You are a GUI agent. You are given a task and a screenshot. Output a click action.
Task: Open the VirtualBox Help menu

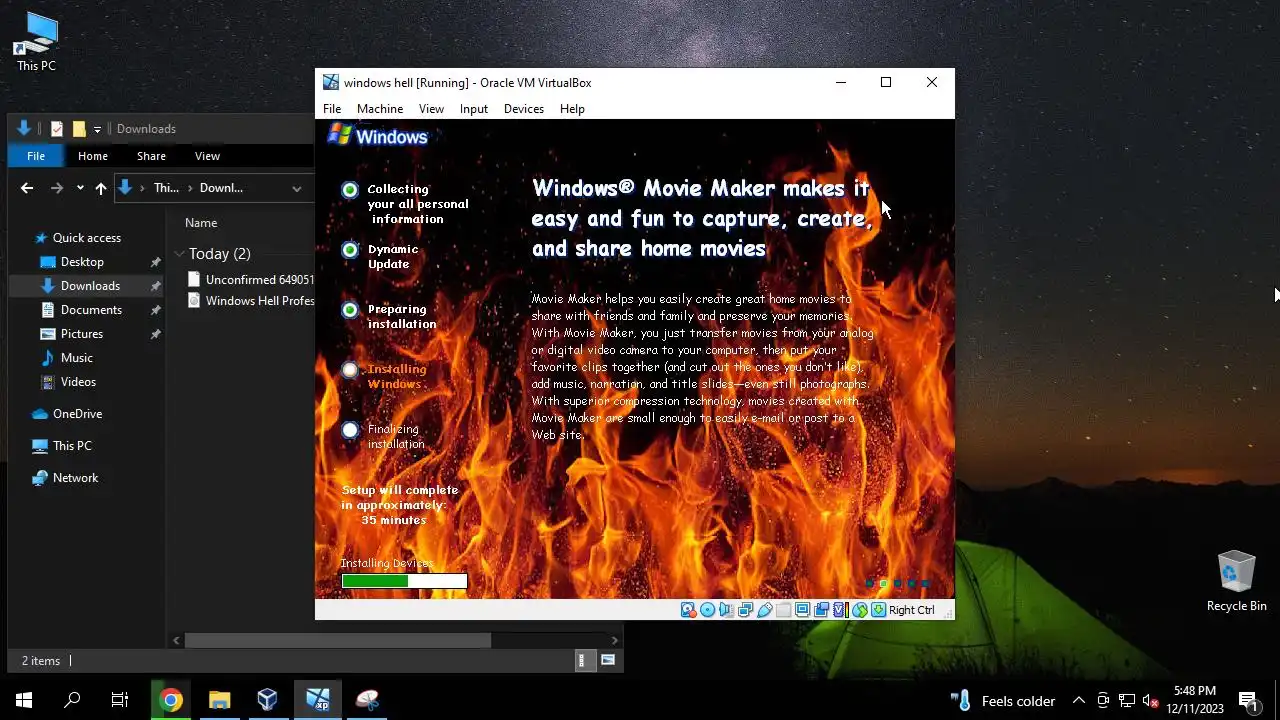(572, 109)
